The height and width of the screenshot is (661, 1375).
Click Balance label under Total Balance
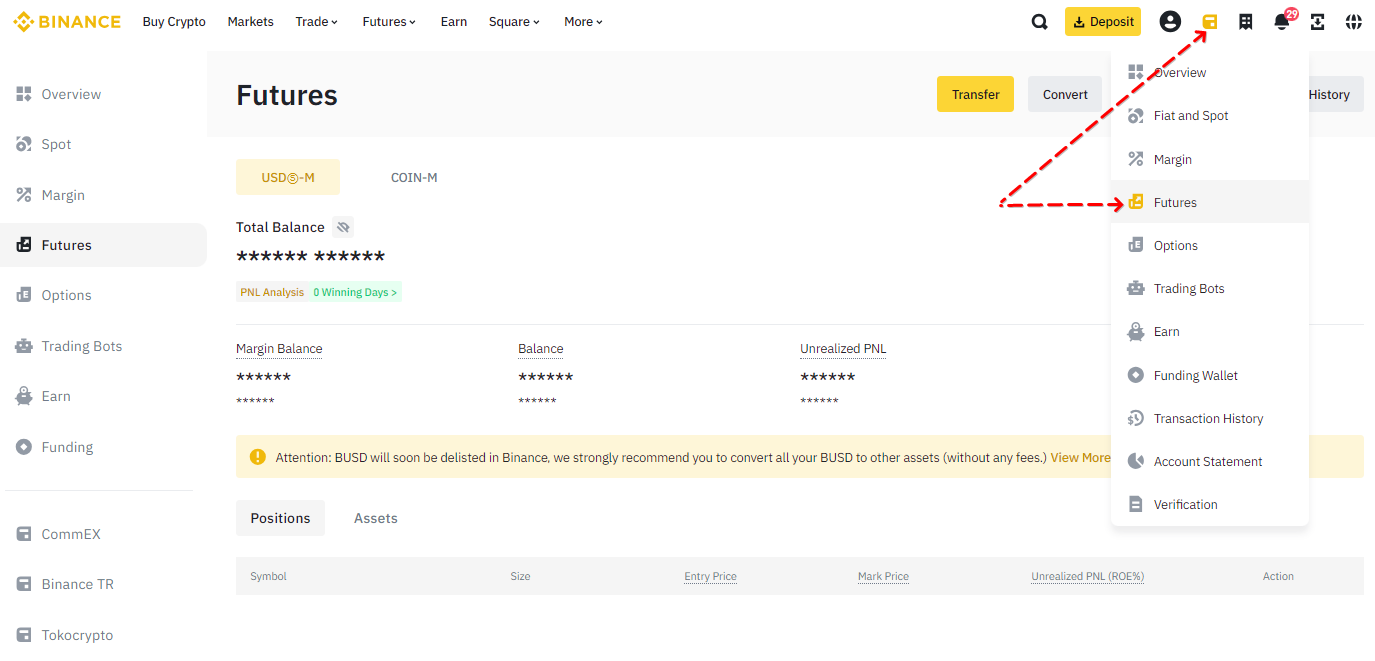[x=541, y=349]
